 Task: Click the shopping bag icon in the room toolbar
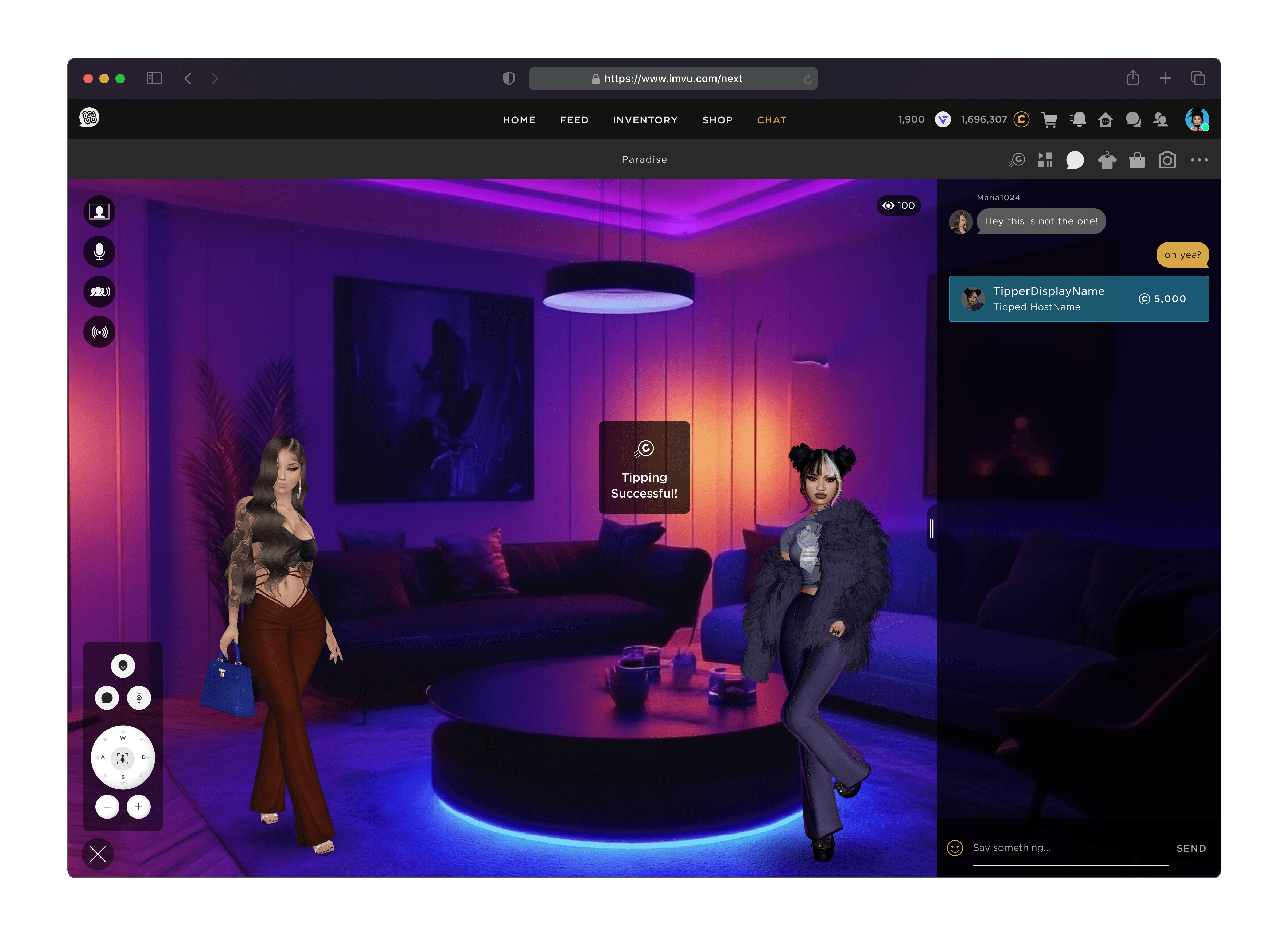[x=1137, y=160]
